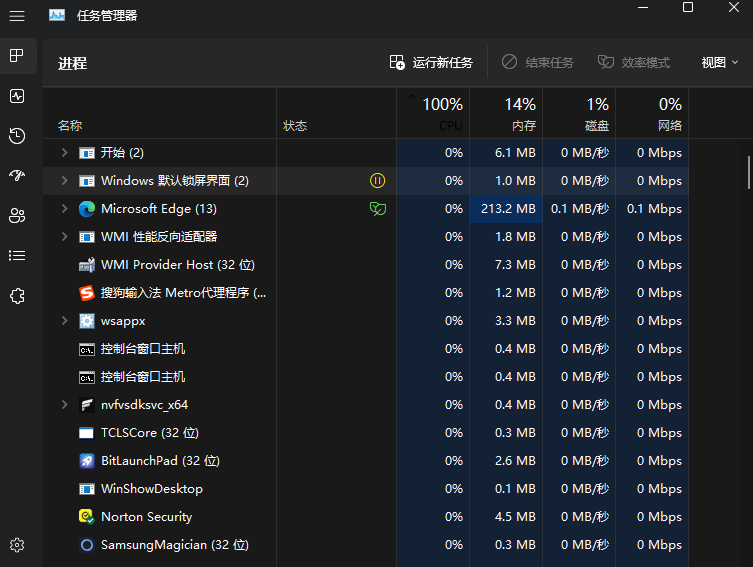Select 搜狗输入法 Metro代理程序 process name
The width and height of the screenshot is (753, 567).
(x=183, y=293)
